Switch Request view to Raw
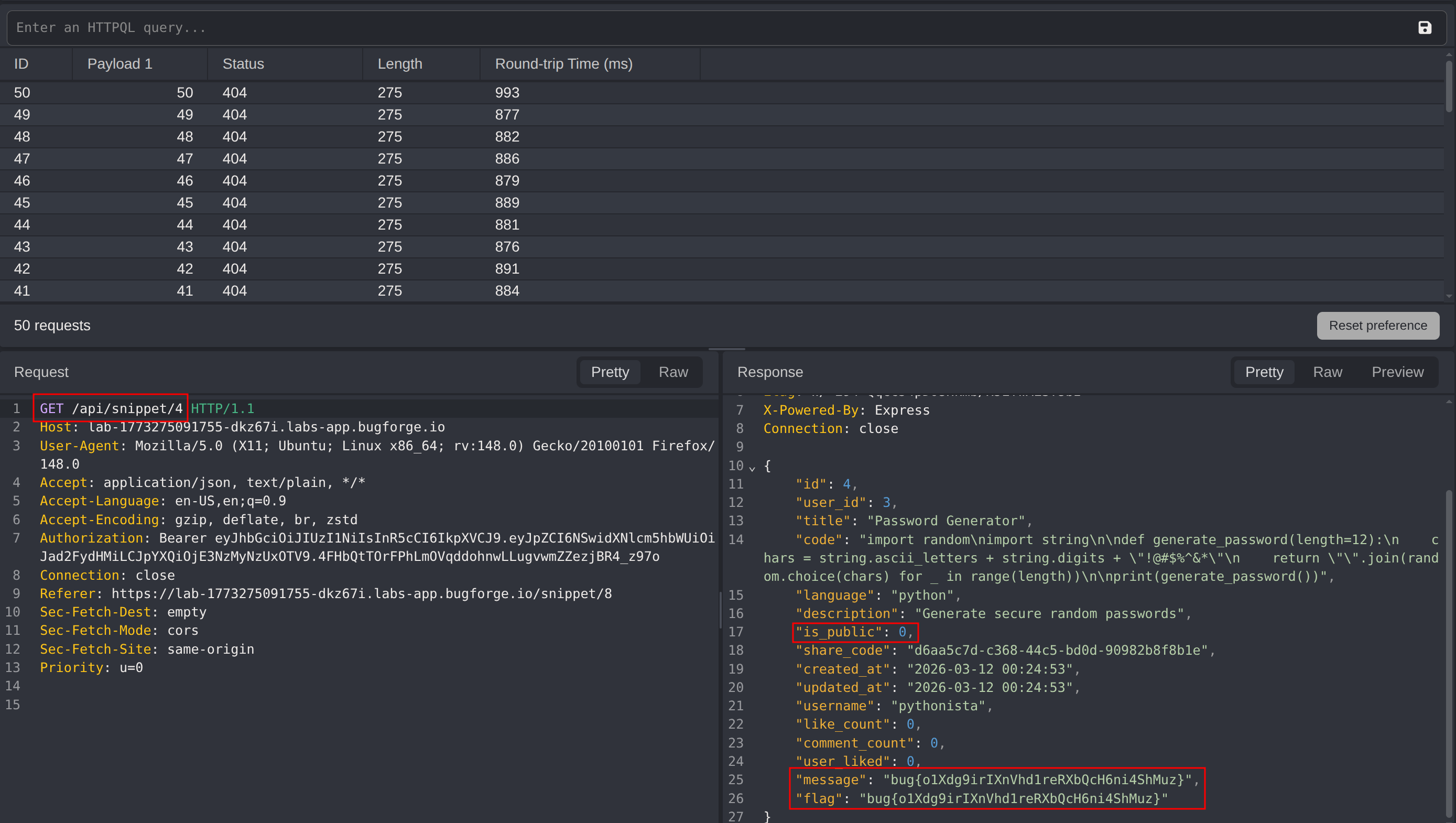The image size is (1456, 823). coord(672,372)
